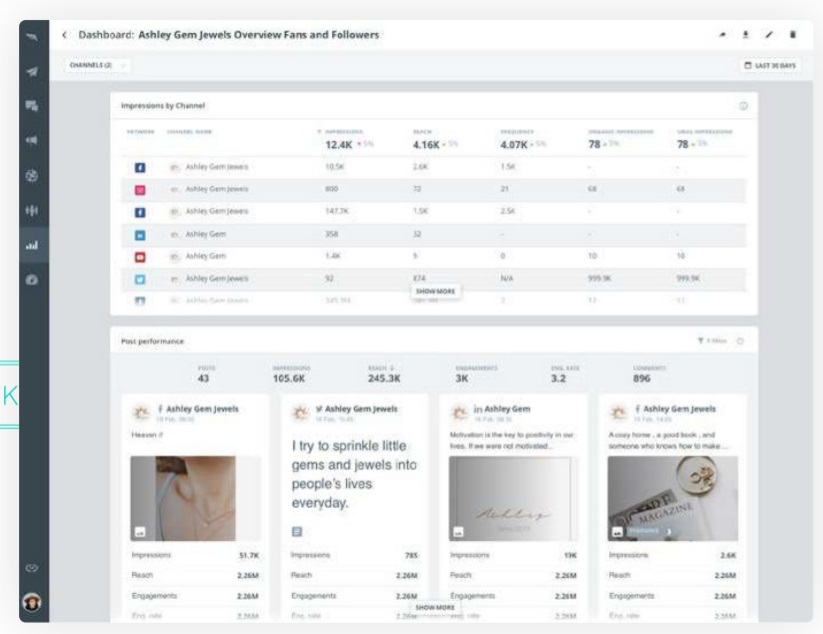Click the text-post icon under sprinkle quote
This screenshot has height=634, width=823.
[297, 532]
